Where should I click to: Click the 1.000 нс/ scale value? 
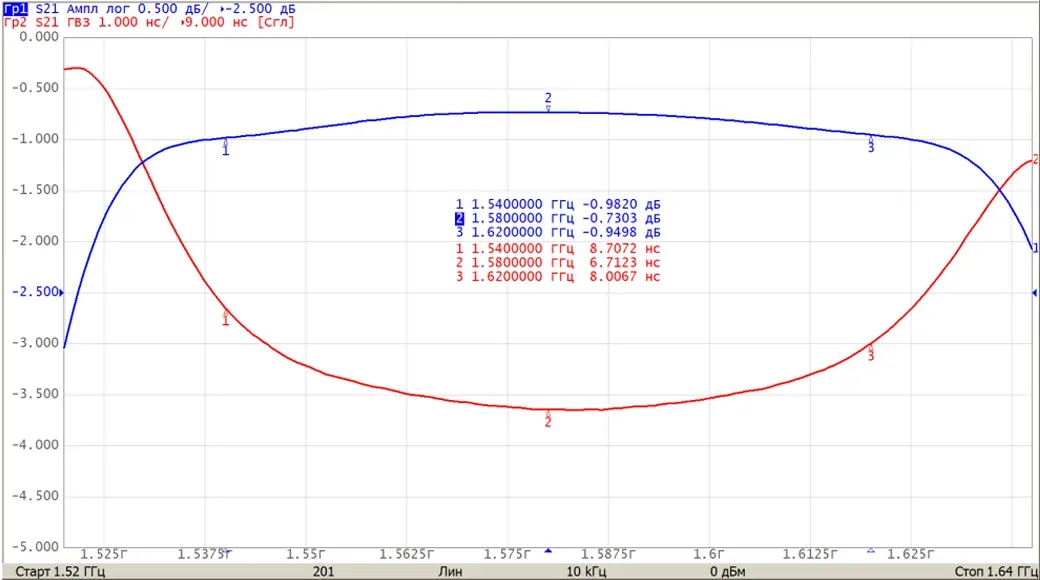pos(133,22)
